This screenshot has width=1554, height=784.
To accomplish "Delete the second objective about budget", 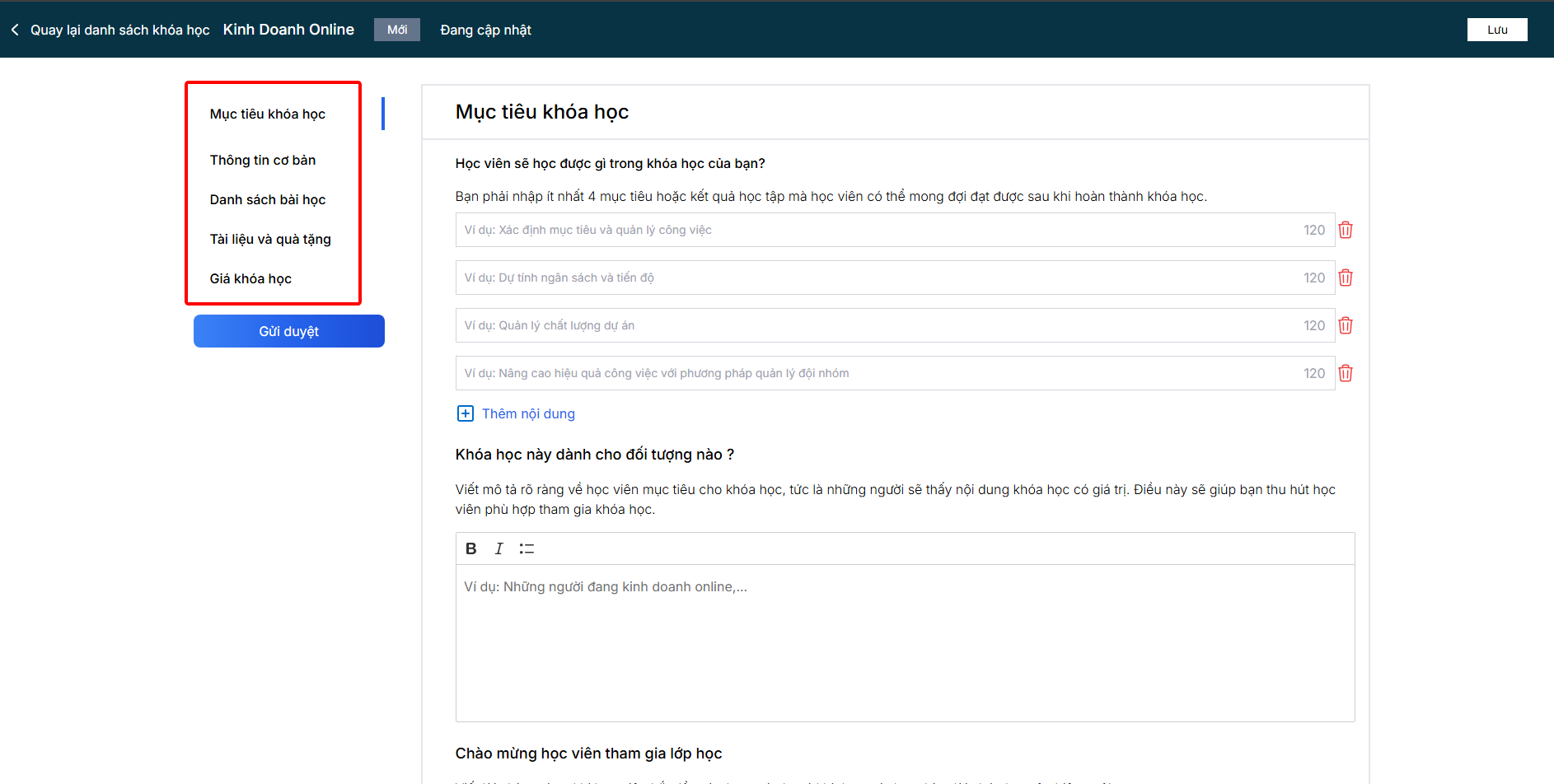I will coord(1346,278).
